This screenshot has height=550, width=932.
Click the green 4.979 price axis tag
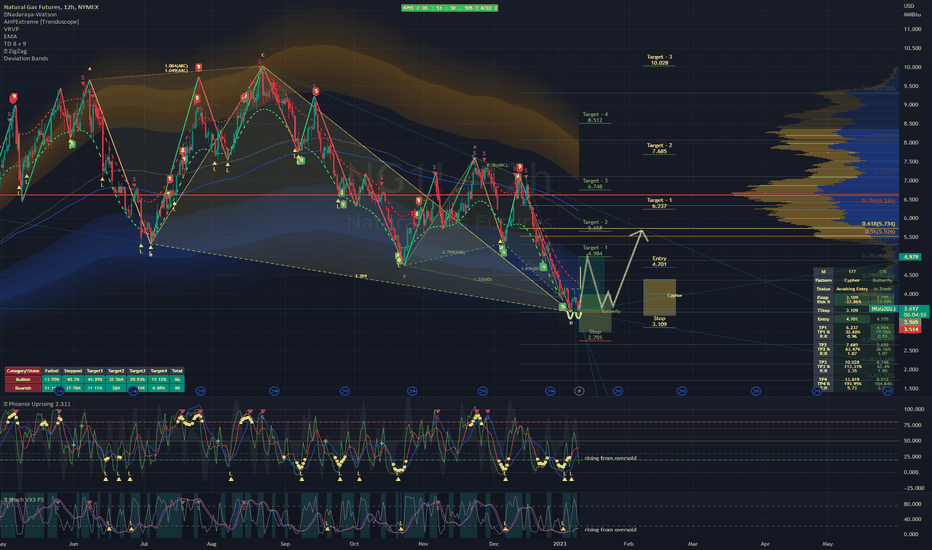[910, 257]
